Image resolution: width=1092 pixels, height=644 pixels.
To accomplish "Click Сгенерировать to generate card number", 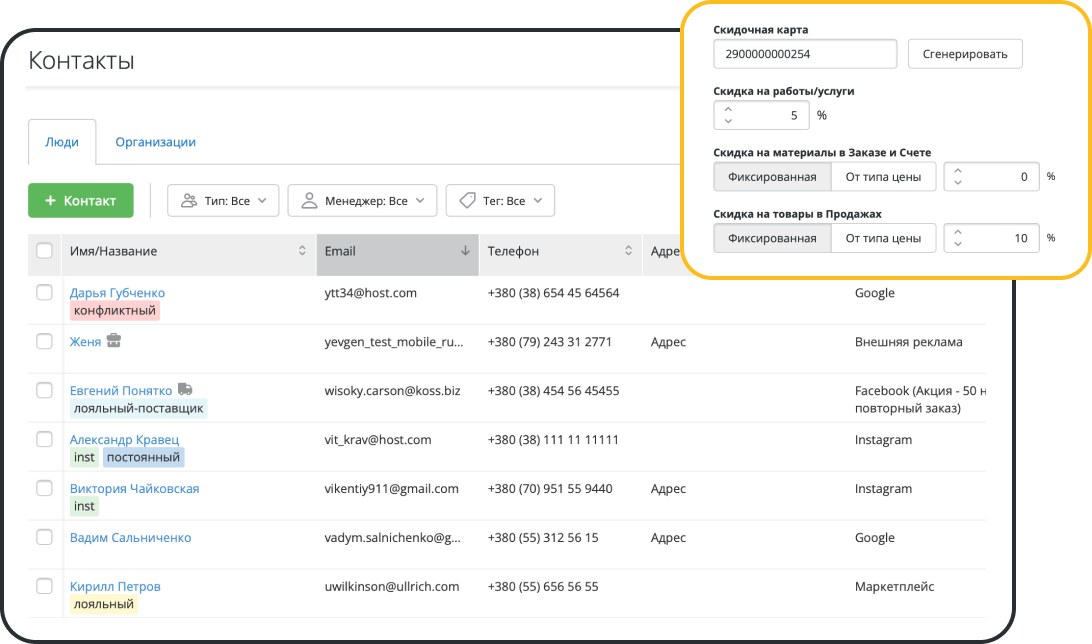I will click(964, 54).
